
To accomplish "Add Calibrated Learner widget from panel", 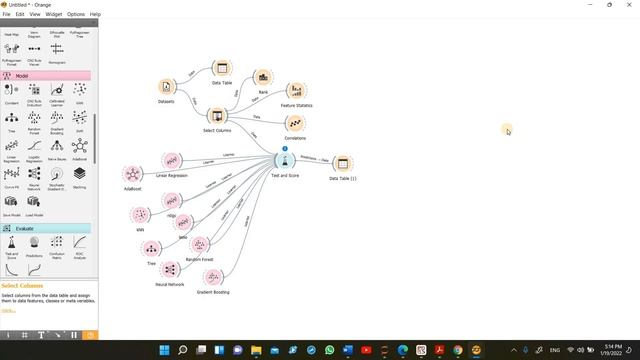I will tap(57, 94).
